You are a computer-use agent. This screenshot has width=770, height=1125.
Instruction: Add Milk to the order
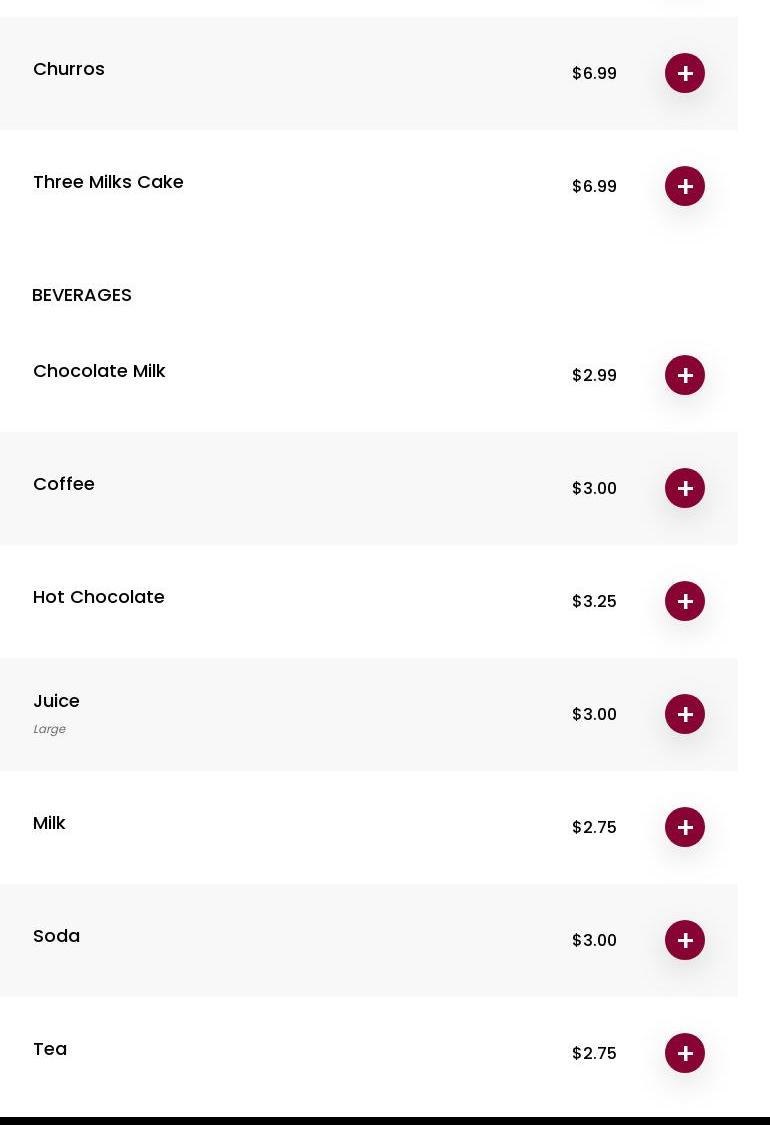tap(685, 827)
